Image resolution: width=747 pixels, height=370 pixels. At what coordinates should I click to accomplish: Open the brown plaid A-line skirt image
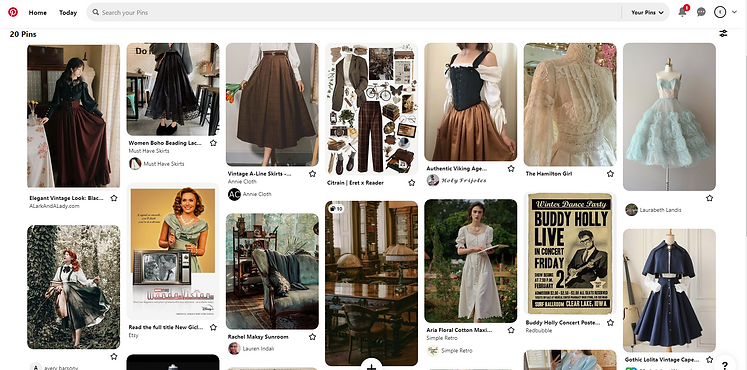272,104
